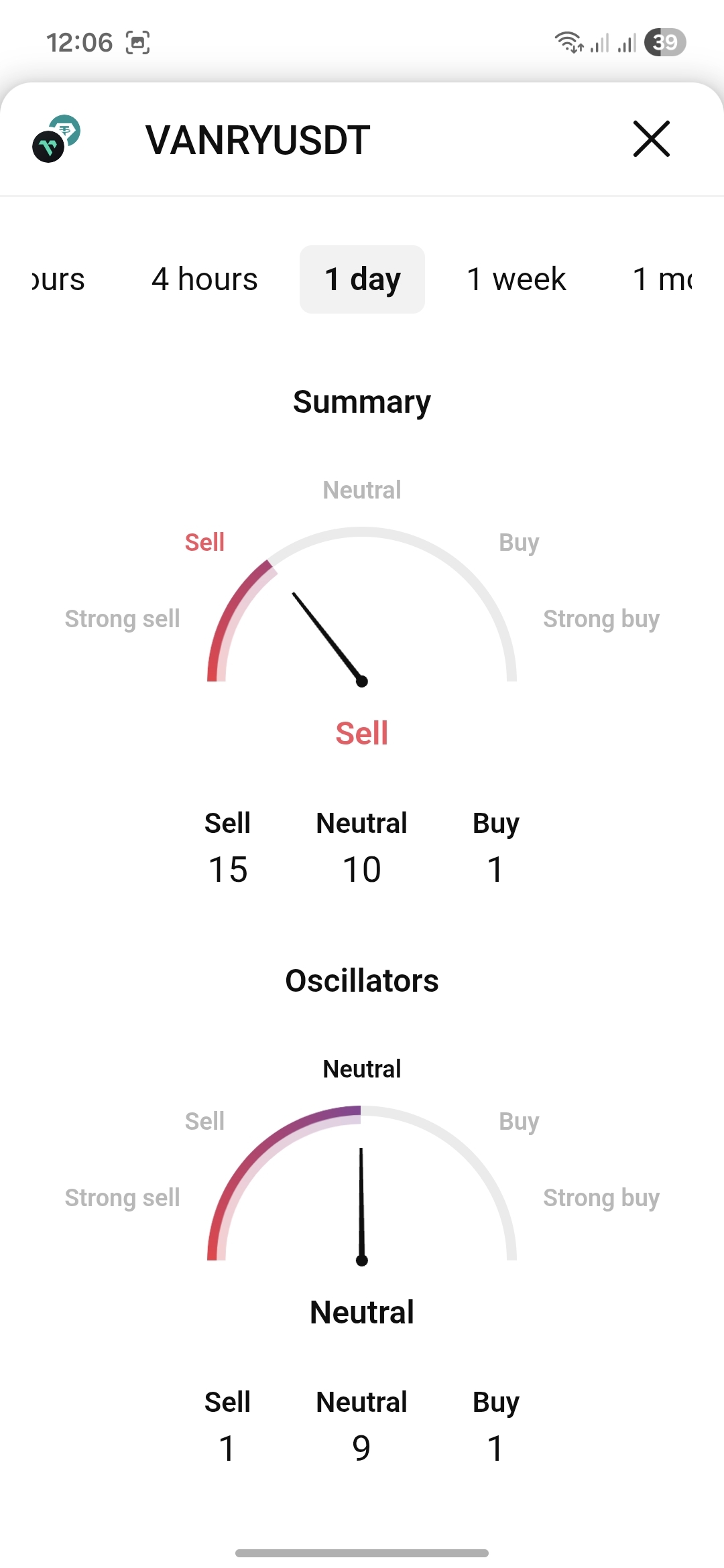724x1568 pixels.
Task: Tap the Summary Sell count of 15
Action: pyautogui.click(x=228, y=869)
